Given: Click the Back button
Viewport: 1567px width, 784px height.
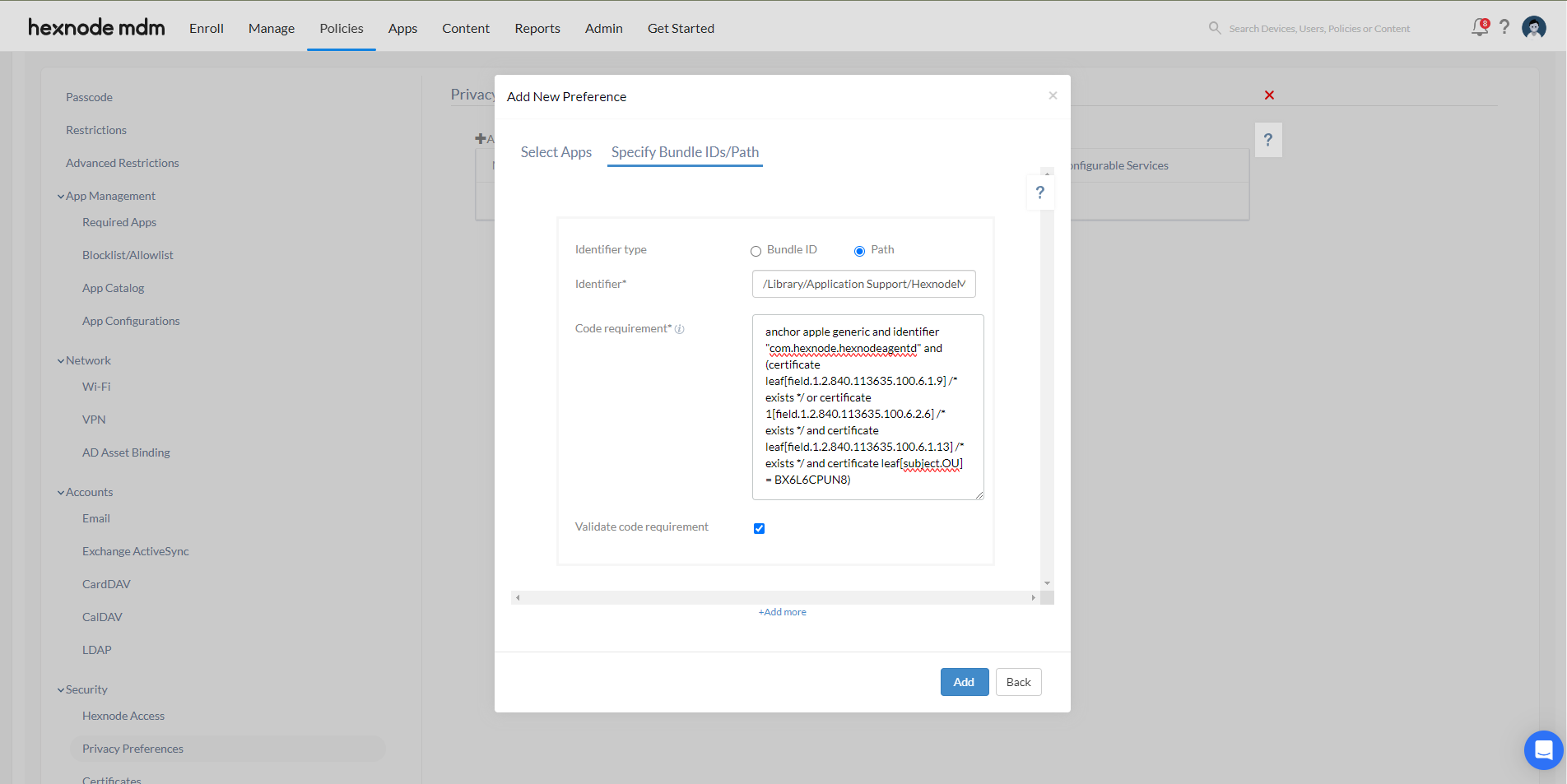Looking at the screenshot, I should click(1018, 682).
